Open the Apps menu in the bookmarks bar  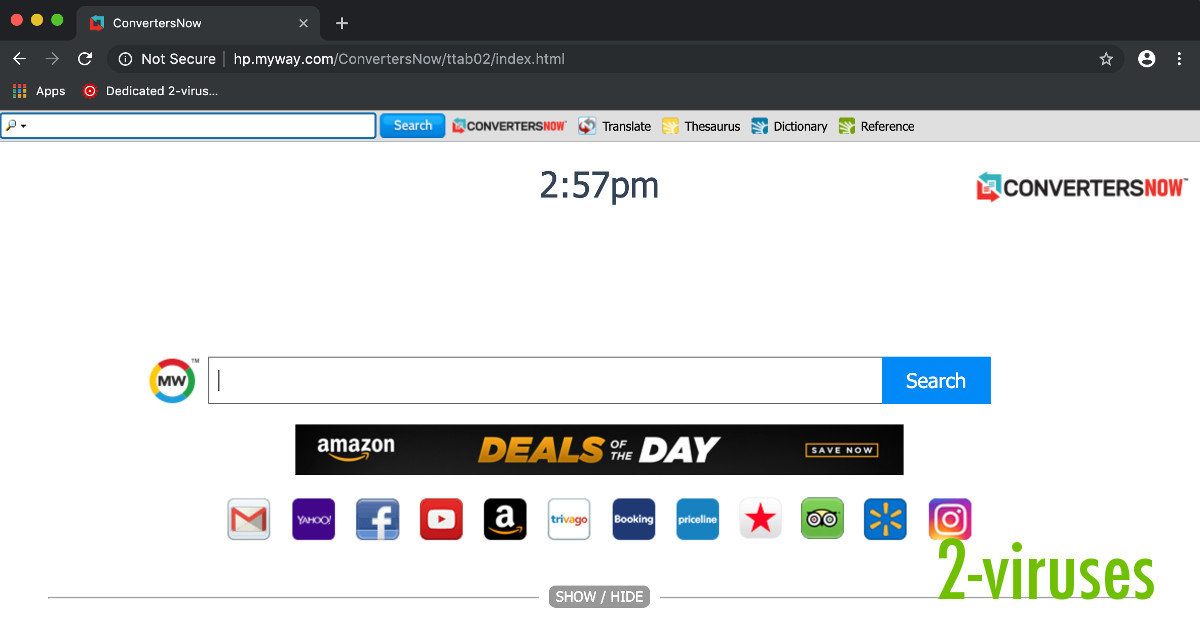[38, 90]
